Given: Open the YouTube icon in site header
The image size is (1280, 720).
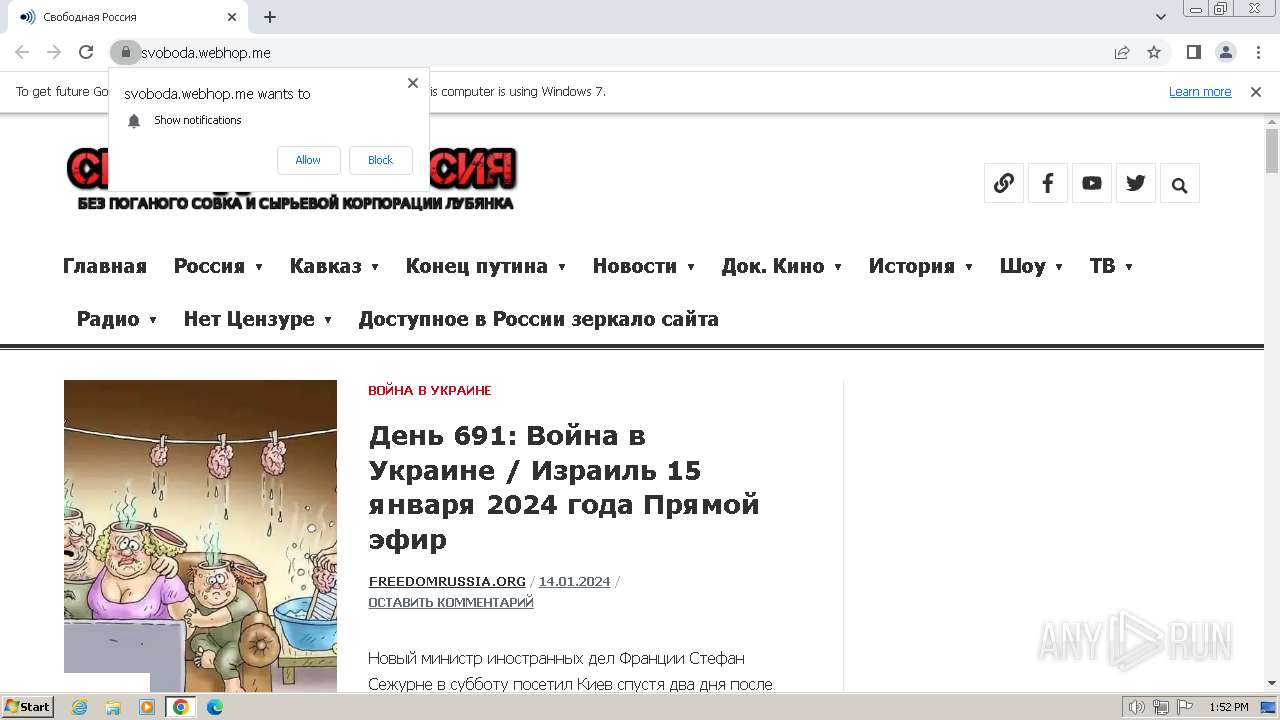Looking at the screenshot, I should click(1092, 183).
